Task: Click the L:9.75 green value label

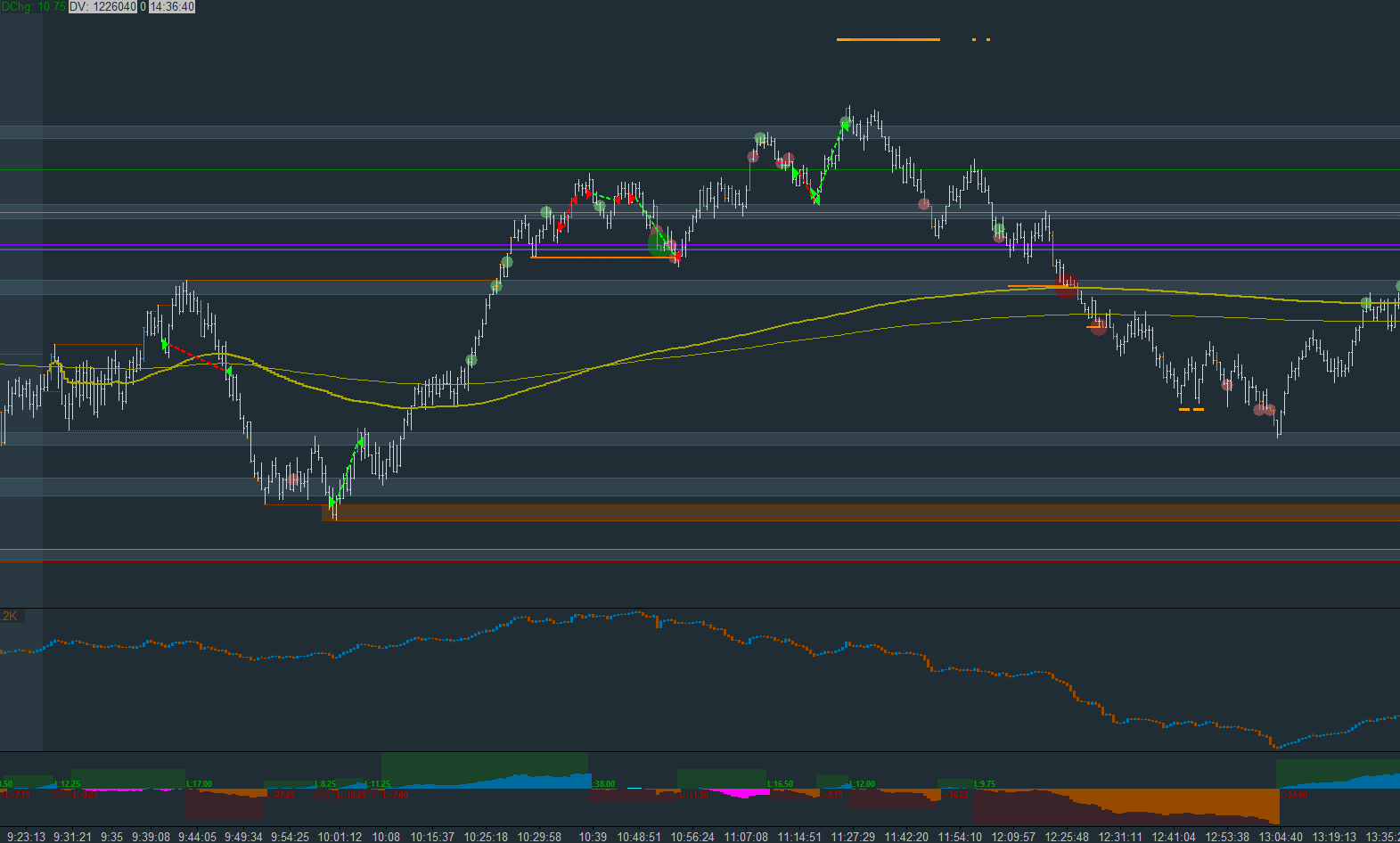Action: coord(985,784)
